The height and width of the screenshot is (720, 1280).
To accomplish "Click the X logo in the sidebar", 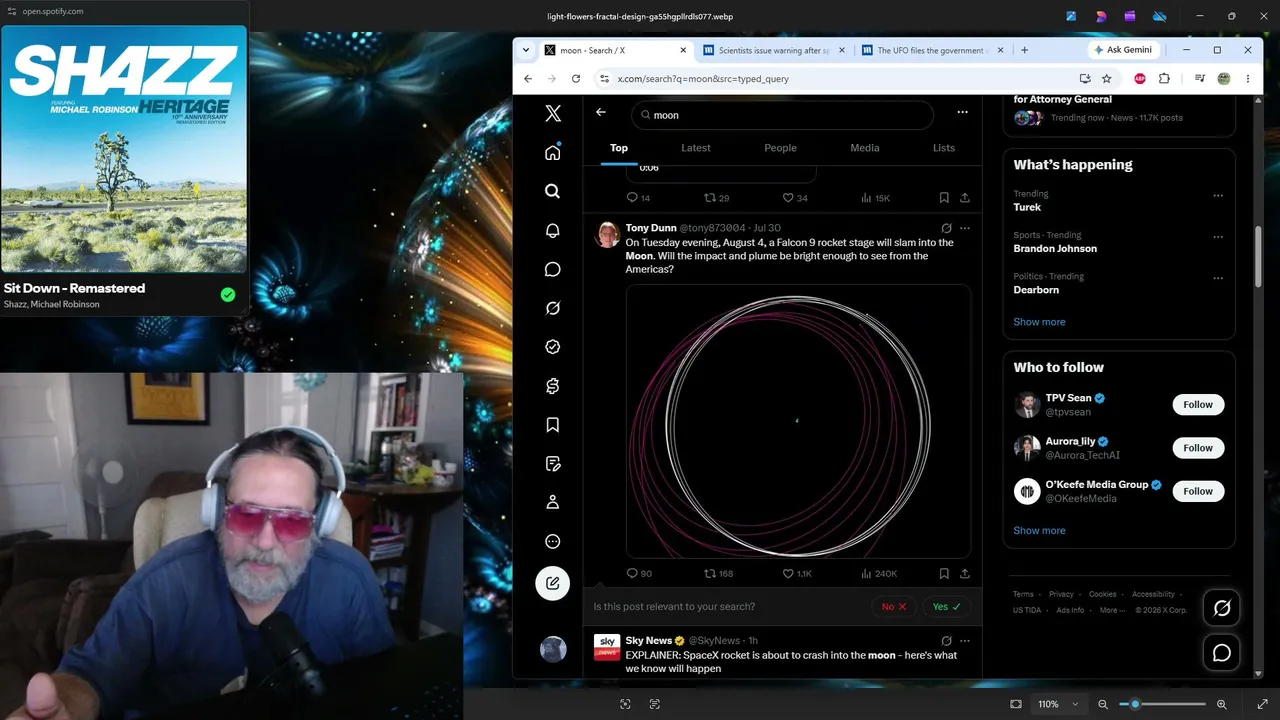I will pos(553,113).
